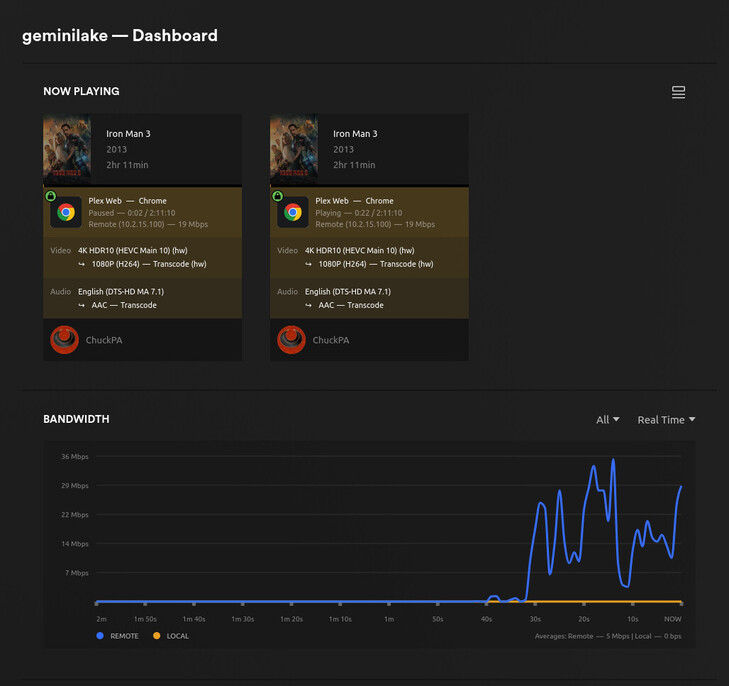This screenshot has width=729, height=686.
Task: Click blue remote bandwidth peak near 36 Mbps
Action: [613, 460]
